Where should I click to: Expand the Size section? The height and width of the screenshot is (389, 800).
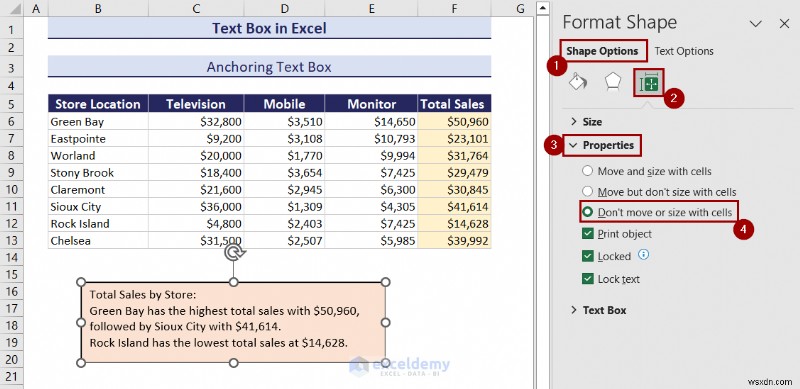click(587, 121)
